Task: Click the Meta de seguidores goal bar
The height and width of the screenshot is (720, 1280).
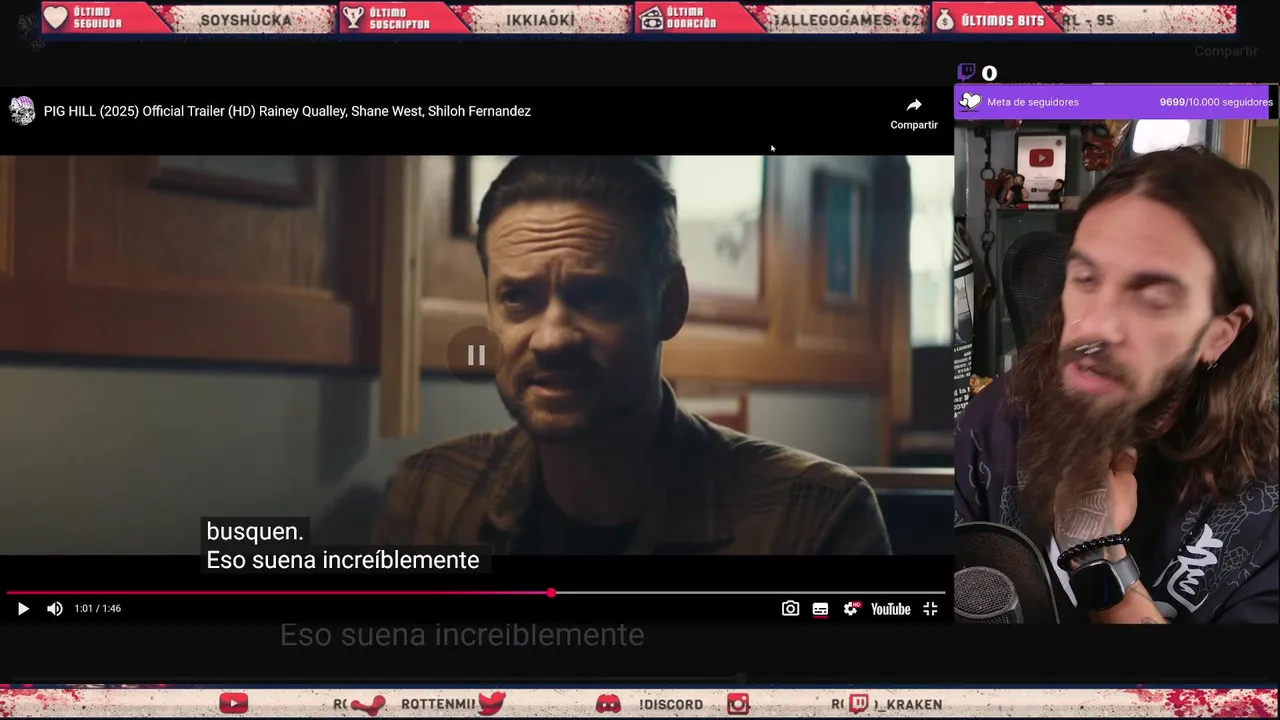Action: point(1115,102)
